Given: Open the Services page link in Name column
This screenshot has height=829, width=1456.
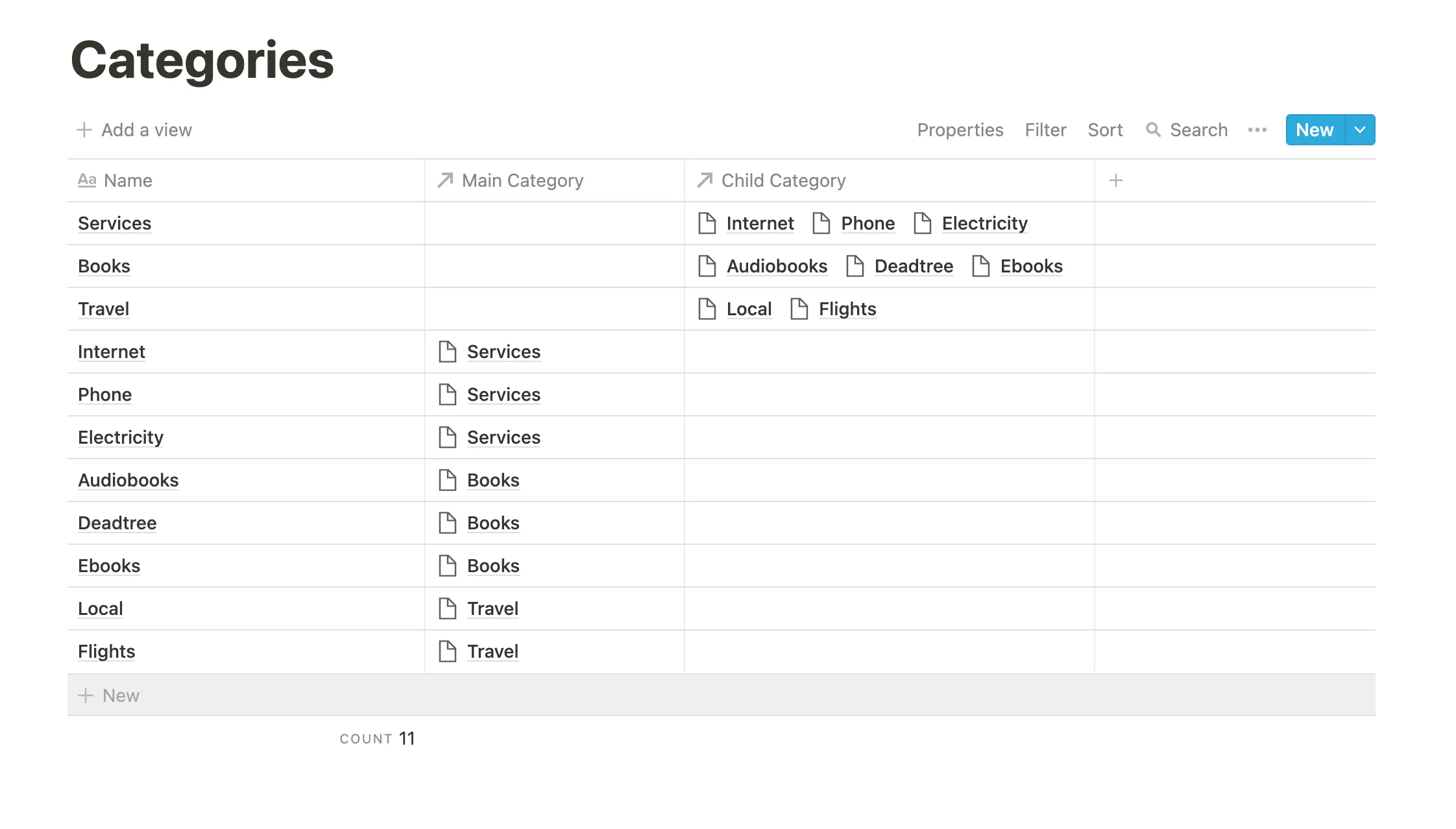Looking at the screenshot, I should point(114,223).
